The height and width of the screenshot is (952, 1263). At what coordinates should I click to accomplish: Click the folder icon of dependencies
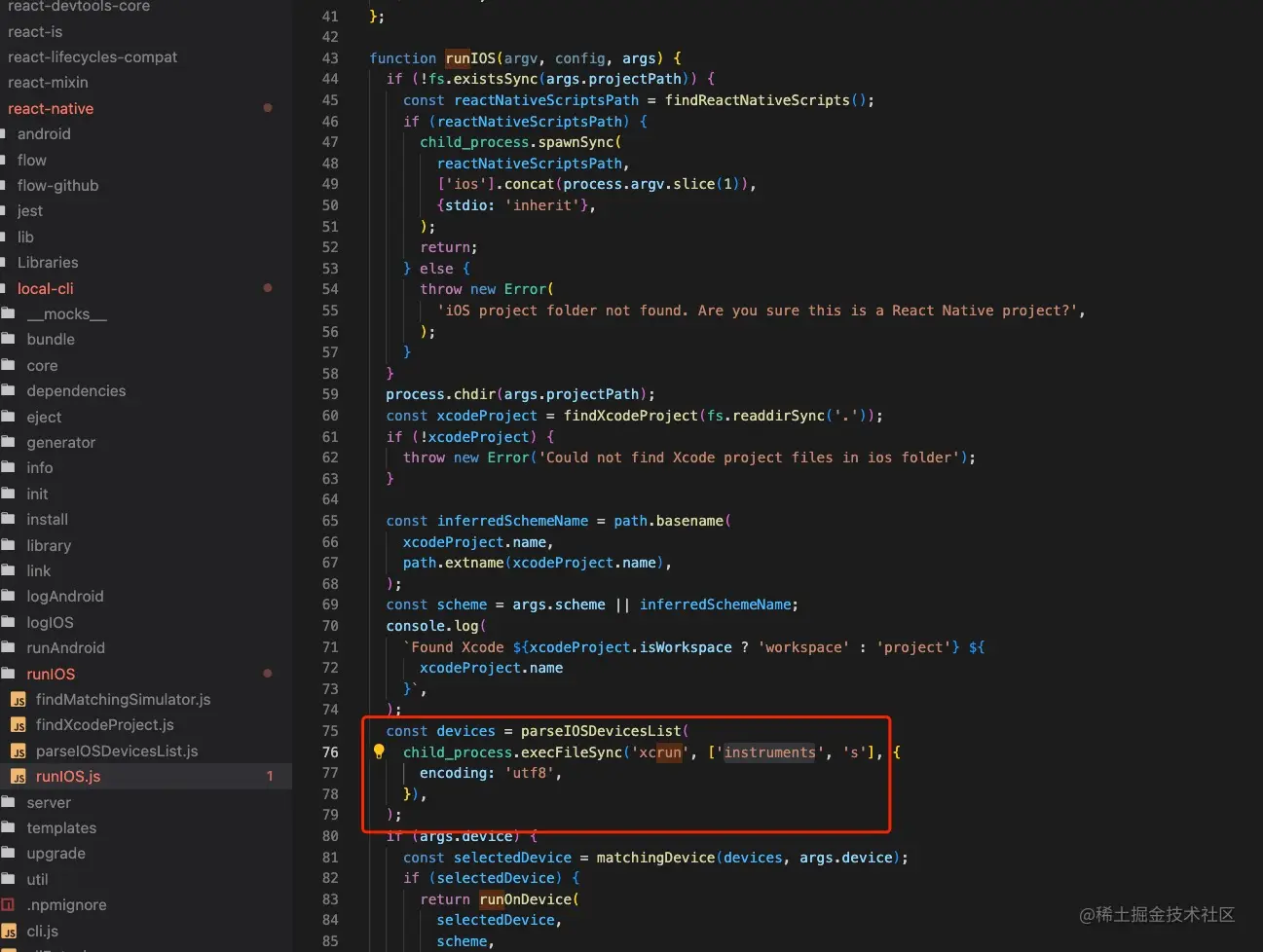[8, 390]
